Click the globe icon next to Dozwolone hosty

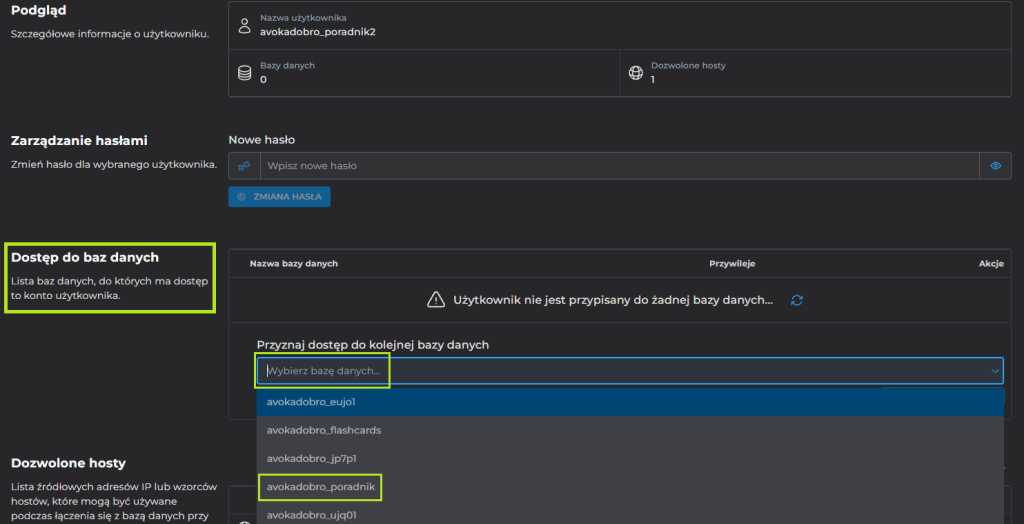635,73
